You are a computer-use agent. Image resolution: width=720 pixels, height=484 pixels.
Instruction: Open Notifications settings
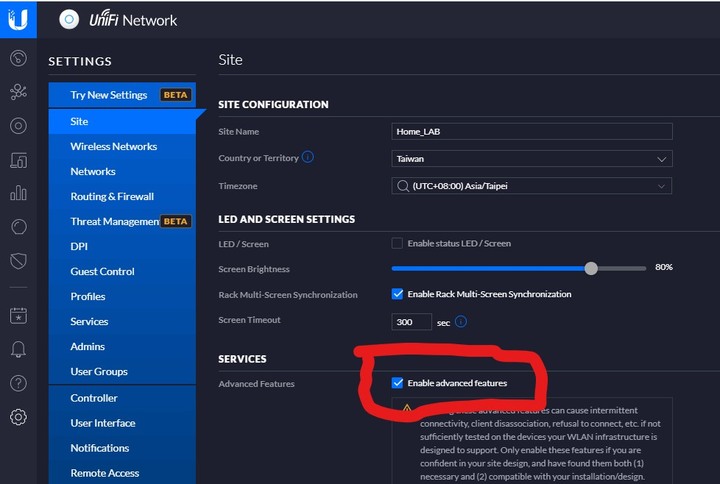click(123, 448)
